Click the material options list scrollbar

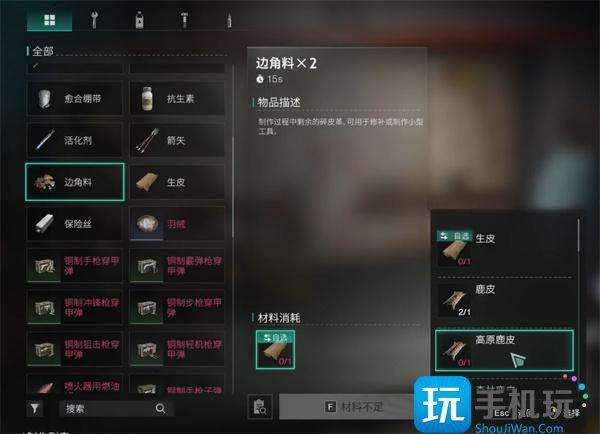579,235
